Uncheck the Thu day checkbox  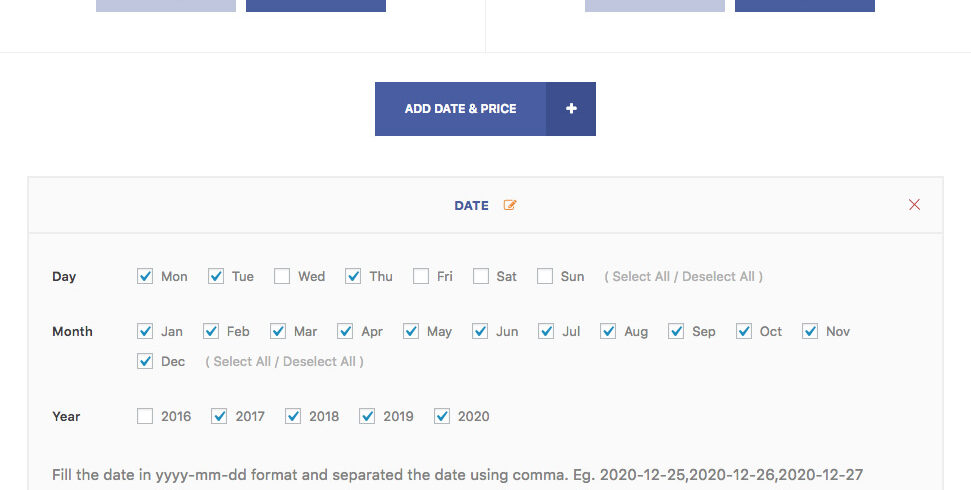(x=353, y=277)
